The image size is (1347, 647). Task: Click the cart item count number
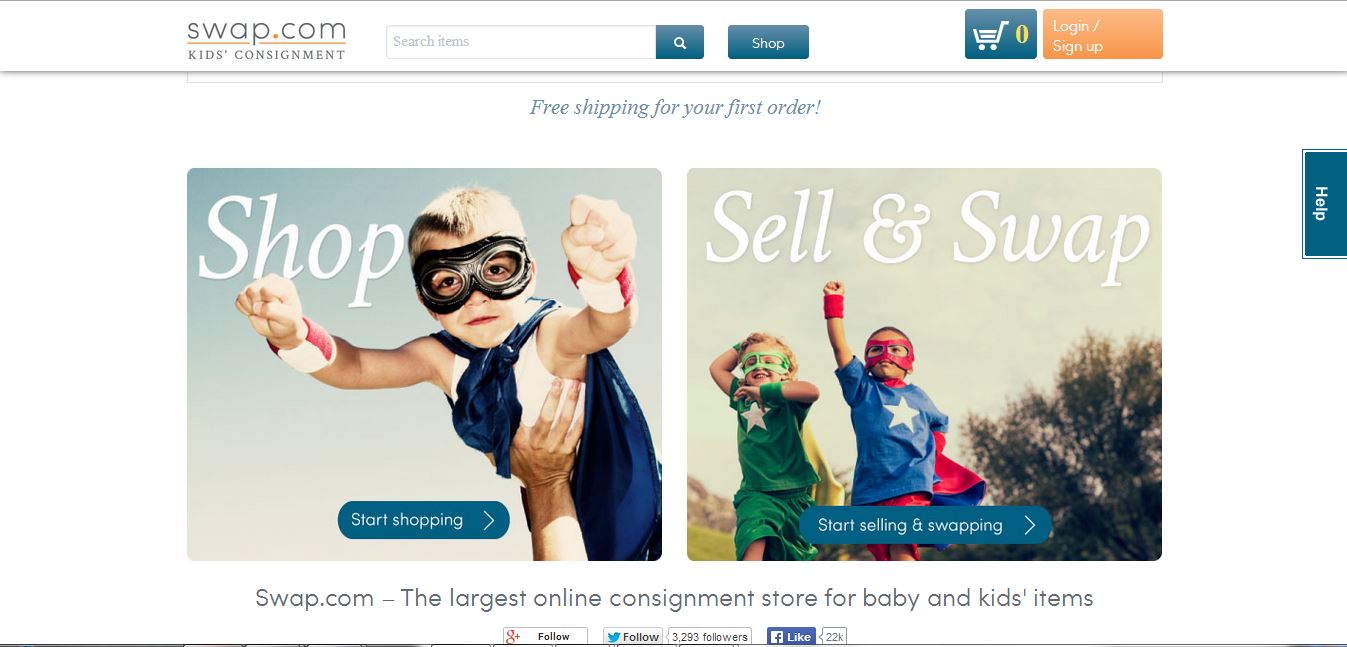click(x=1022, y=35)
